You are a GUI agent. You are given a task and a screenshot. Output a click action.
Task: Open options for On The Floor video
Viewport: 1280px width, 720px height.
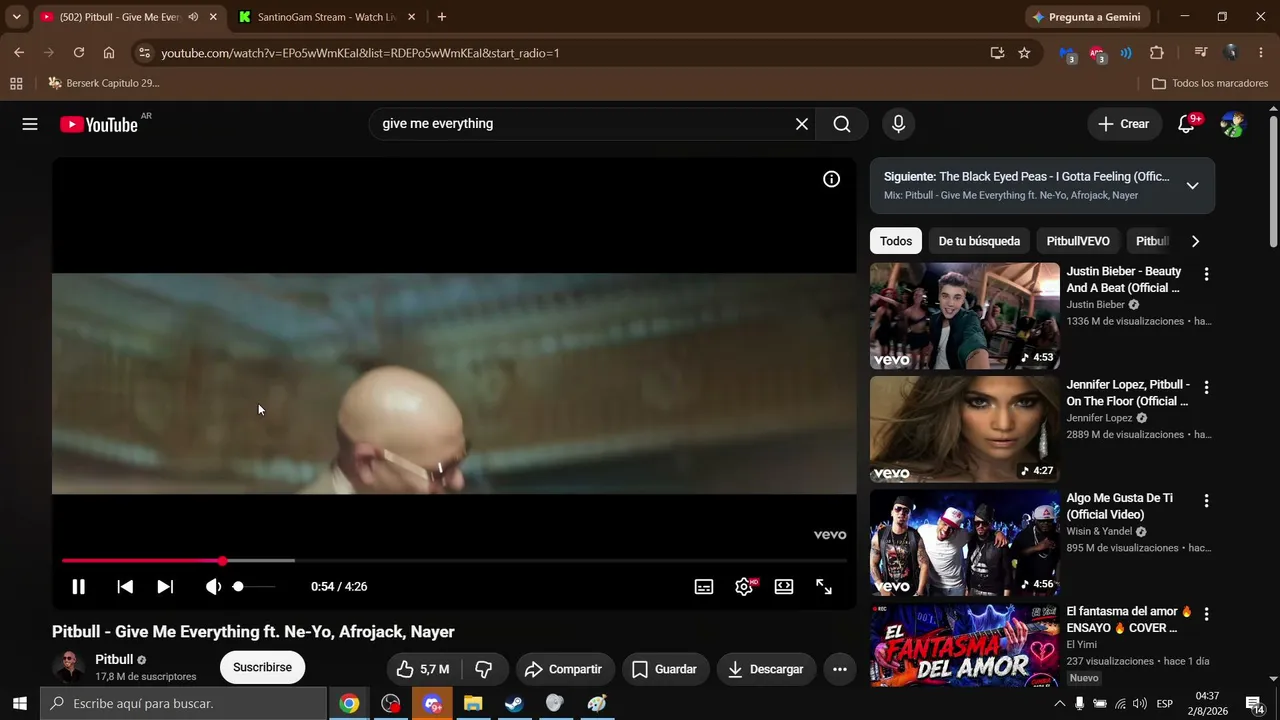[1206, 387]
